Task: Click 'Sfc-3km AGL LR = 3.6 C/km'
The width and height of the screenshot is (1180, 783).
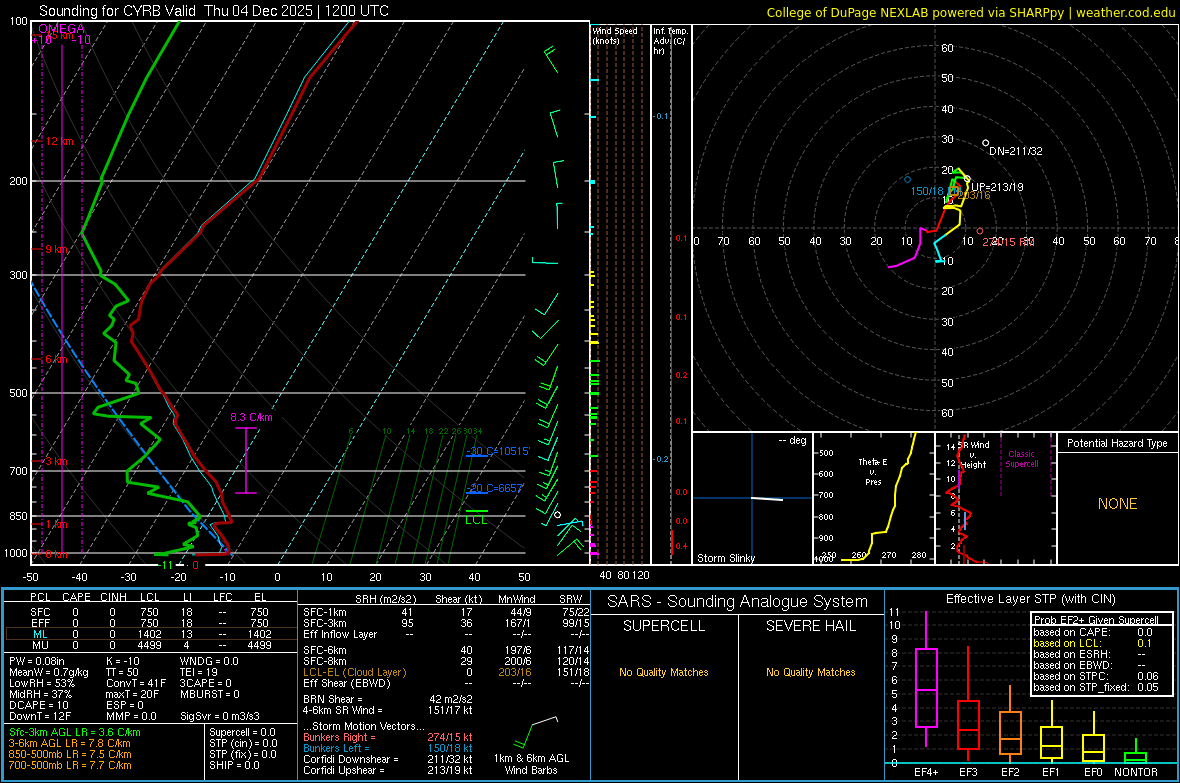Action: (x=75, y=732)
